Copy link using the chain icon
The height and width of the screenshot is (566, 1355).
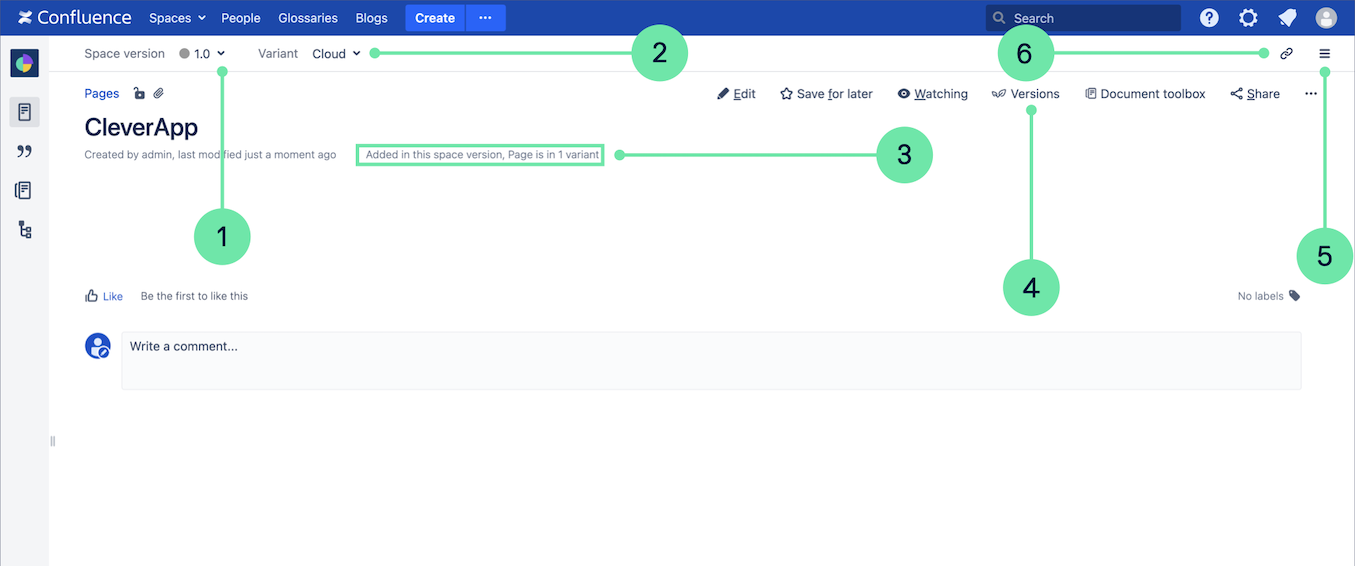[1287, 54]
